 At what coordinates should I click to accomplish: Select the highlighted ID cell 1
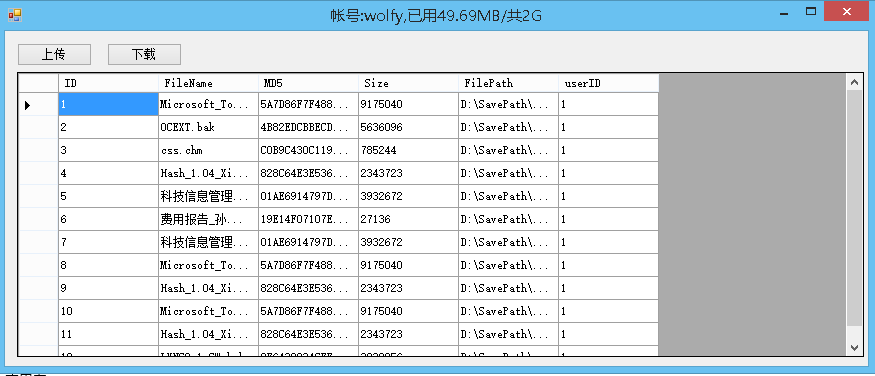(108, 104)
